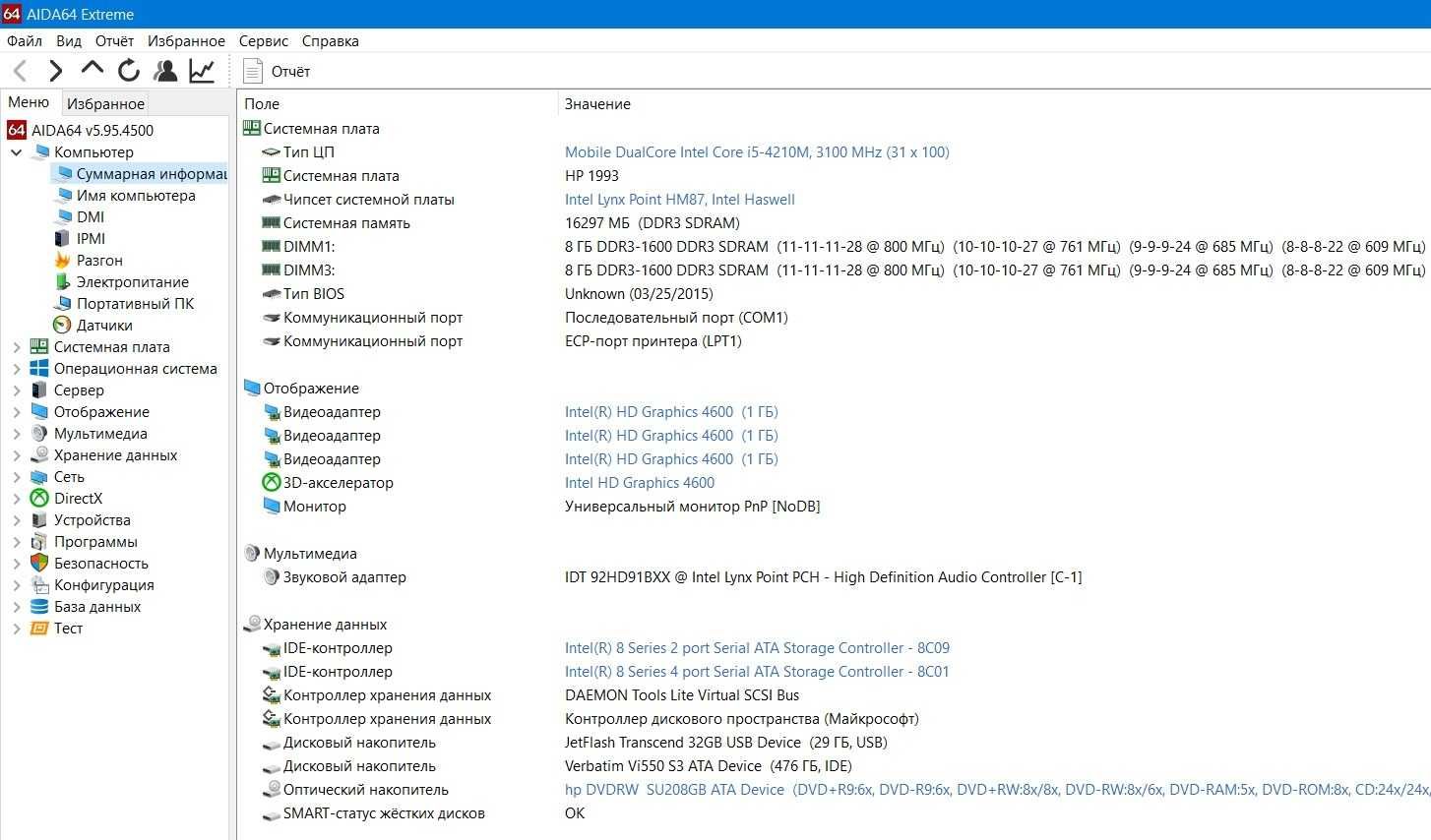Open the Вид menu
1431x840 pixels.
pyautogui.click(x=69, y=41)
